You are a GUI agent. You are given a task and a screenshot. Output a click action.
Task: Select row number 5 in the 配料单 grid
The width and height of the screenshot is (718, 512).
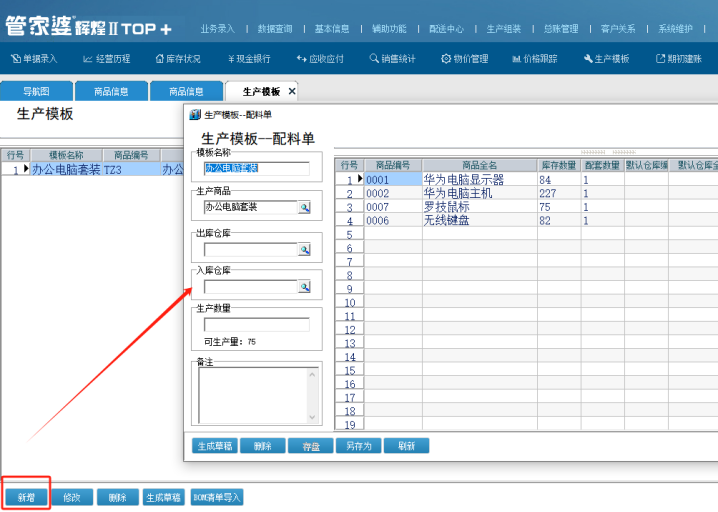pos(349,234)
